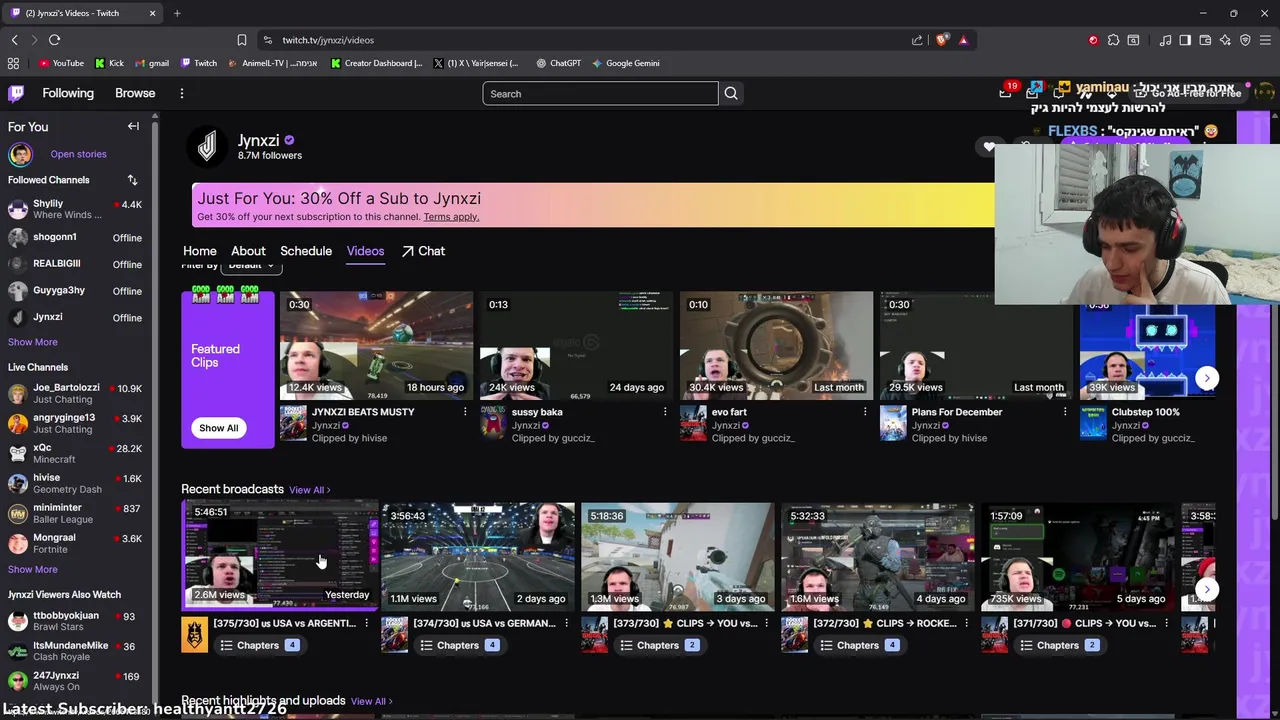
Task: Open the red recording extension icon
Action: point(1093,40)
